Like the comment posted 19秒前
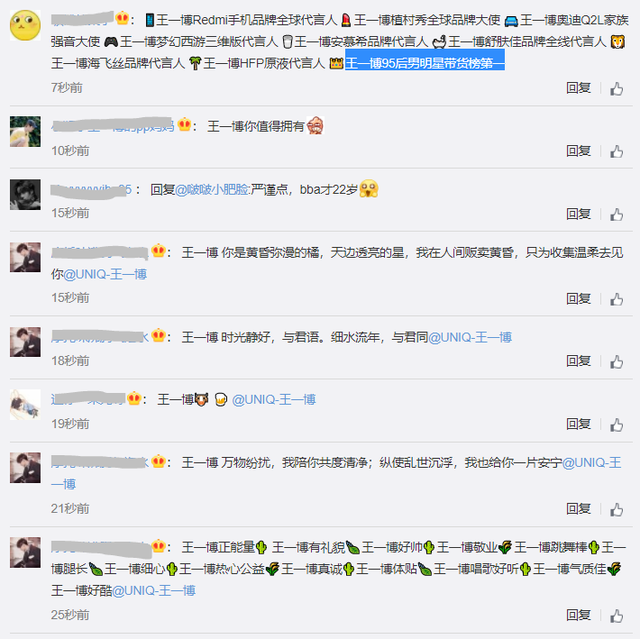This screenshot has width=640, height=639. pos(616,425)
